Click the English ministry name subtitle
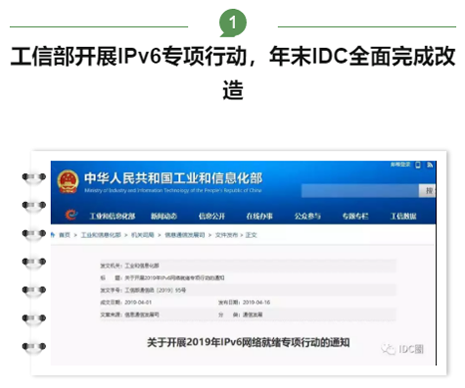 coord(173,191)
